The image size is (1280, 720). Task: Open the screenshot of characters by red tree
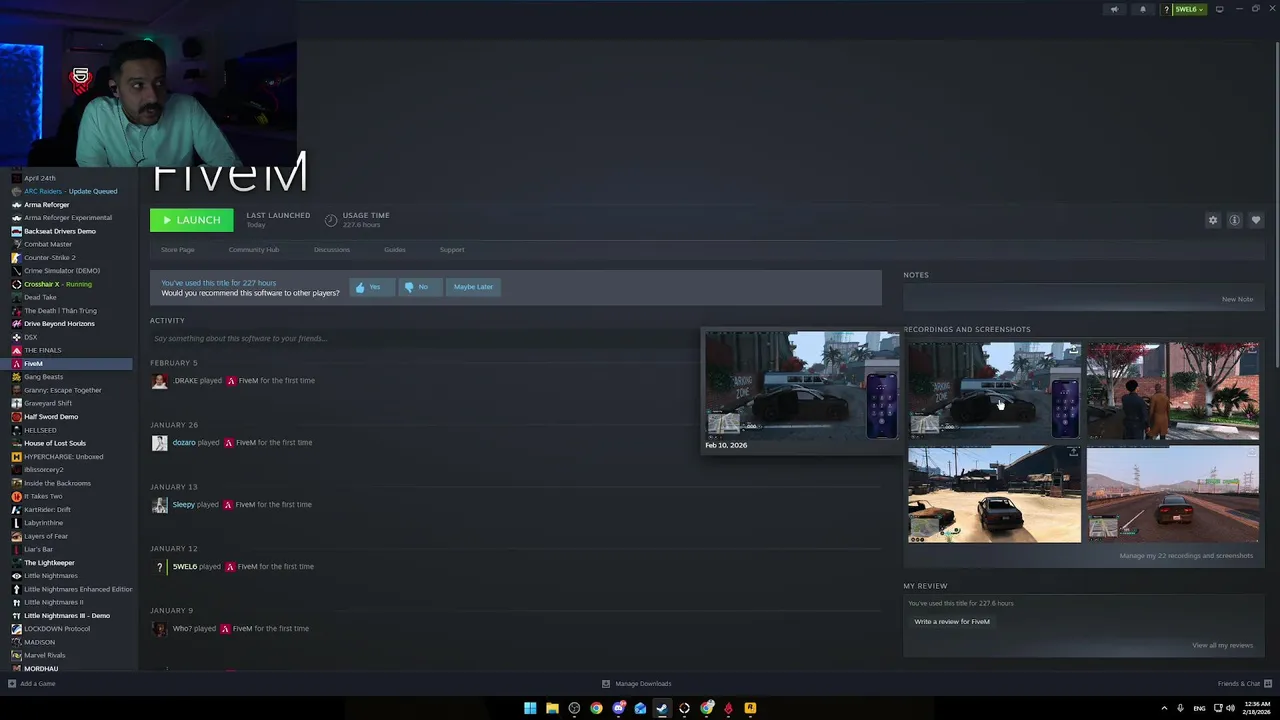1173,390
